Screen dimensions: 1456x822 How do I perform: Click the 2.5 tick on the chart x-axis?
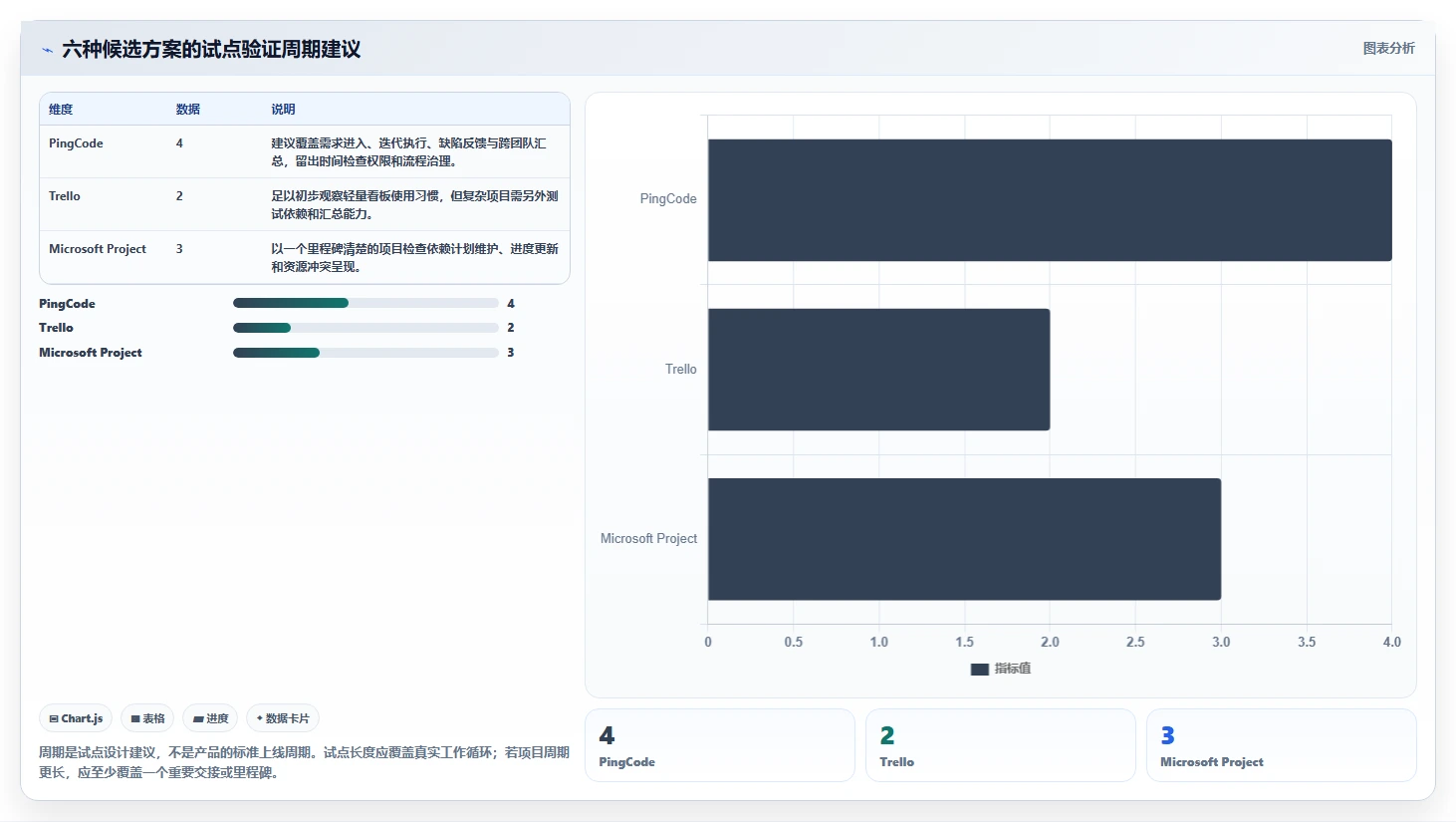click(1135, 643)
